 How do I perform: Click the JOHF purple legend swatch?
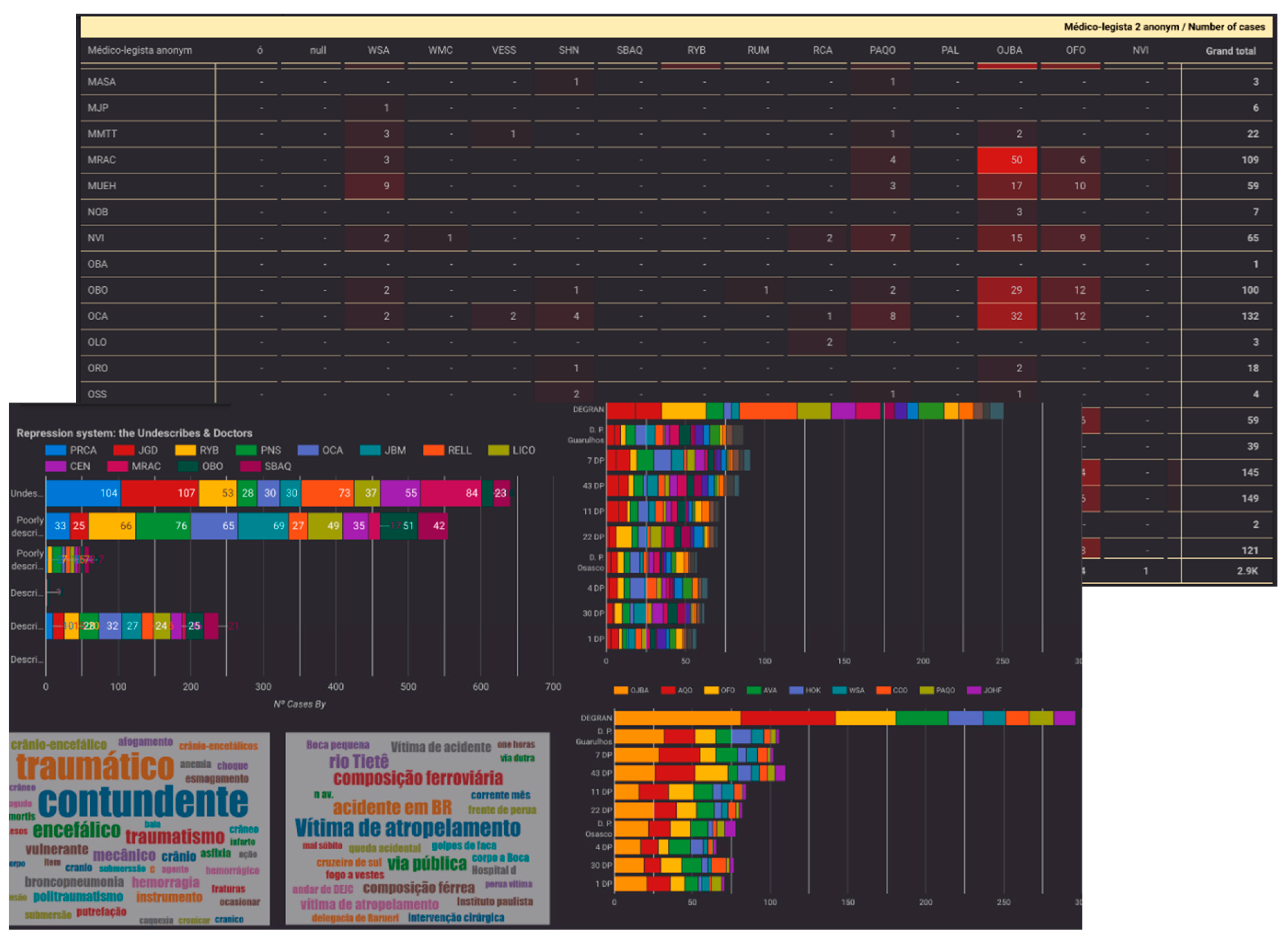[974, 690]
